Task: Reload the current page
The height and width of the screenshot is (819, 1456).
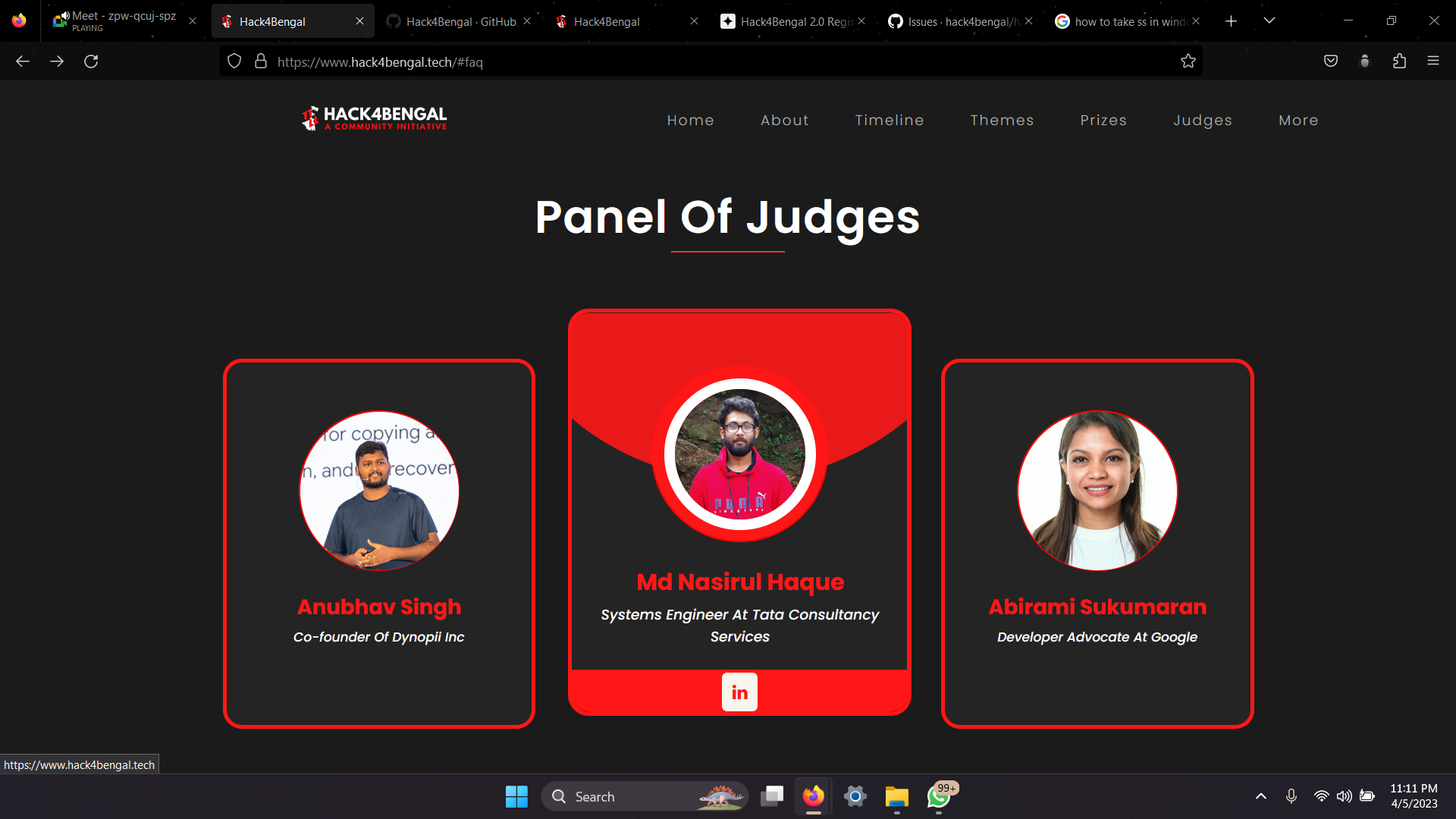Action: click(91, 61)
